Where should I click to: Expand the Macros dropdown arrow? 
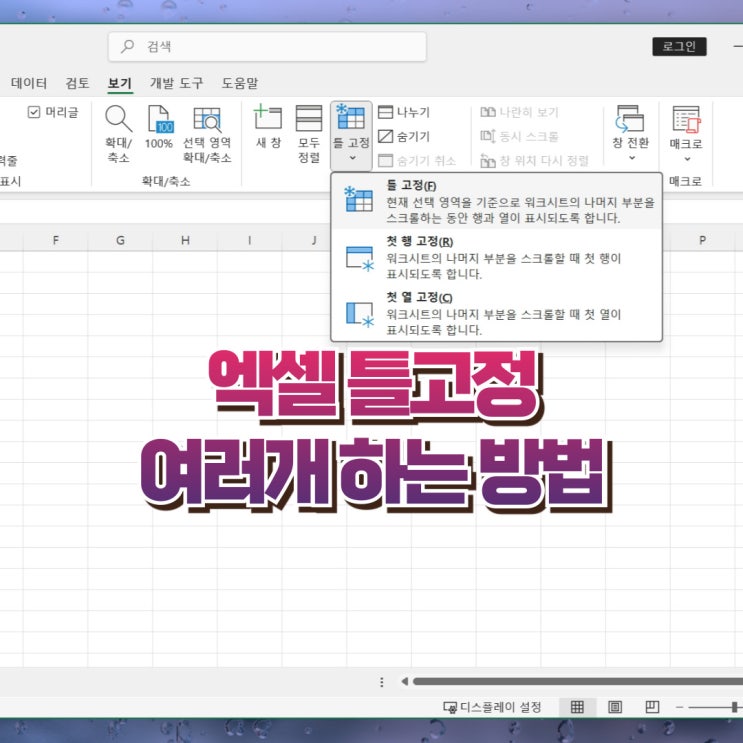[687, 159]
